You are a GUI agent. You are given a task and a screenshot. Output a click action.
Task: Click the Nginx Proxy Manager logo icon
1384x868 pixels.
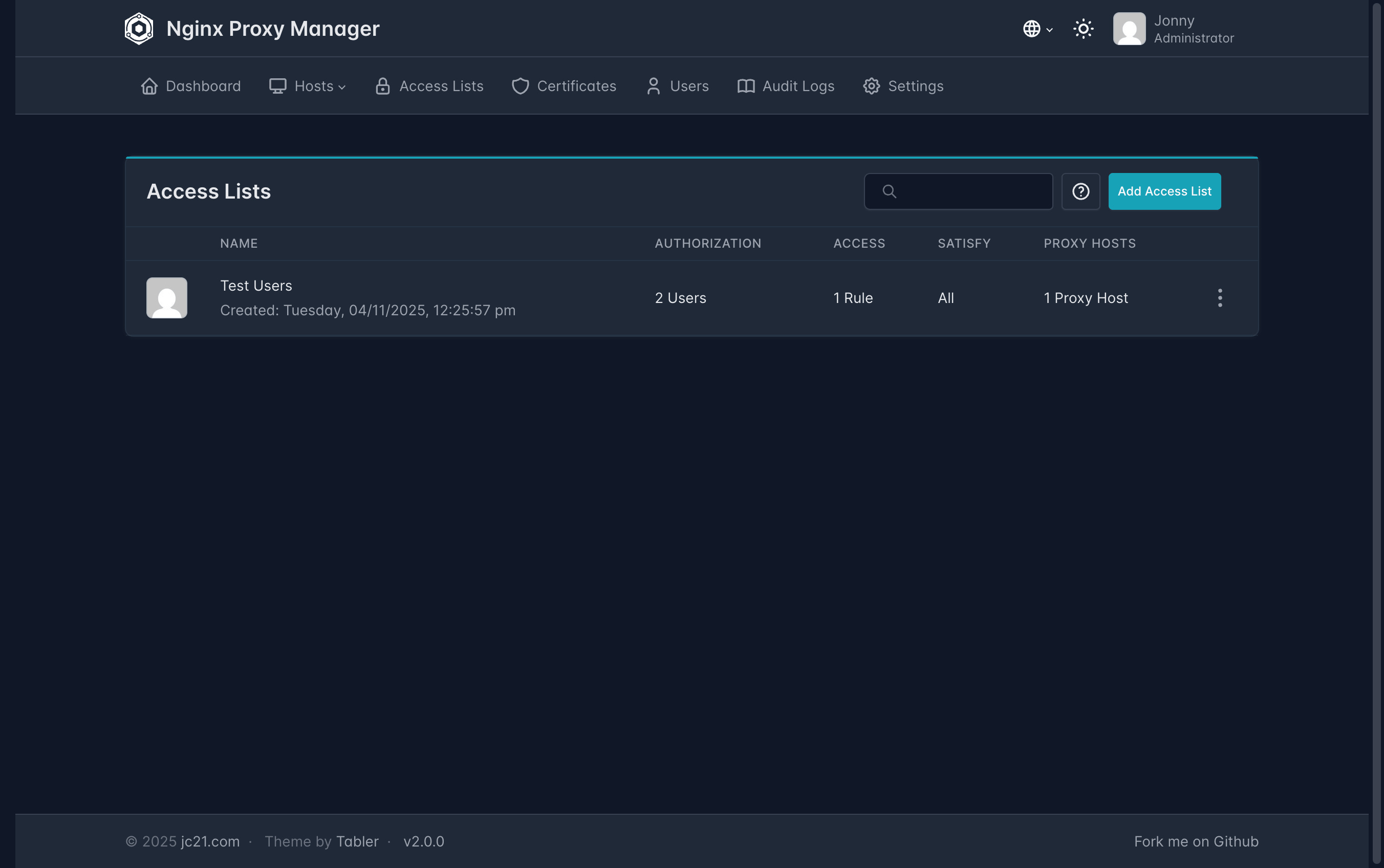pyautogui.click(x=139, y=29)
